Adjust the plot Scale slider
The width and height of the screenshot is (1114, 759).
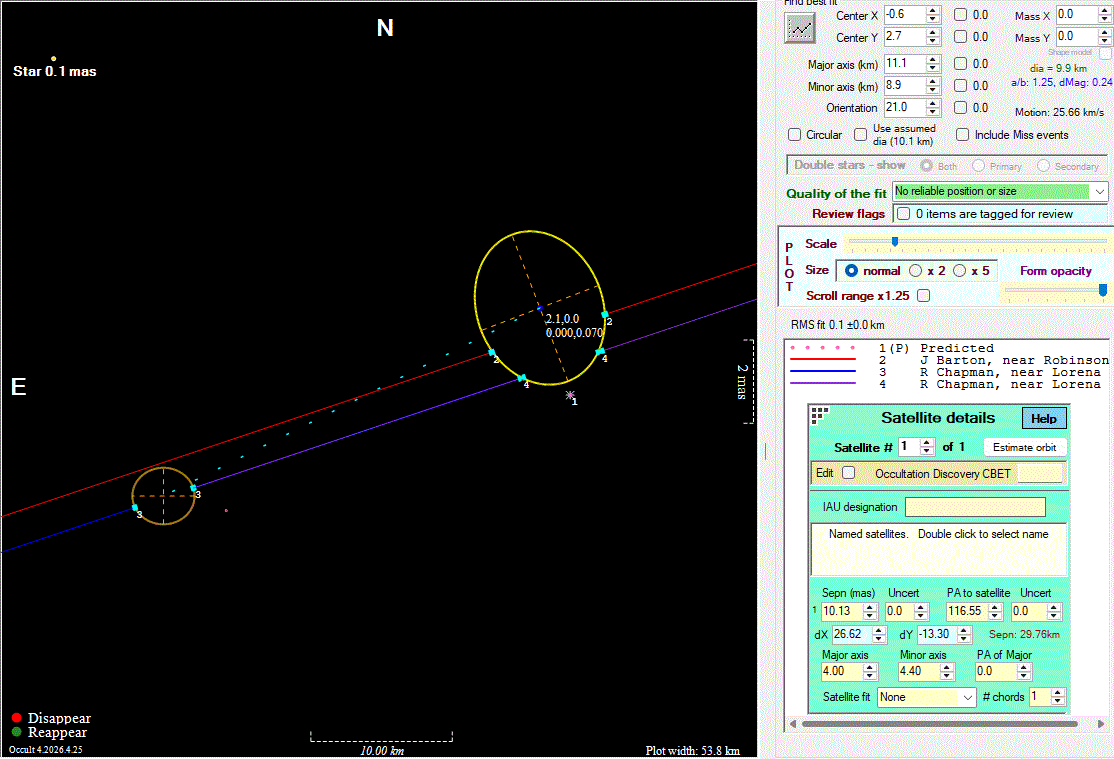[x=895, y=242]
